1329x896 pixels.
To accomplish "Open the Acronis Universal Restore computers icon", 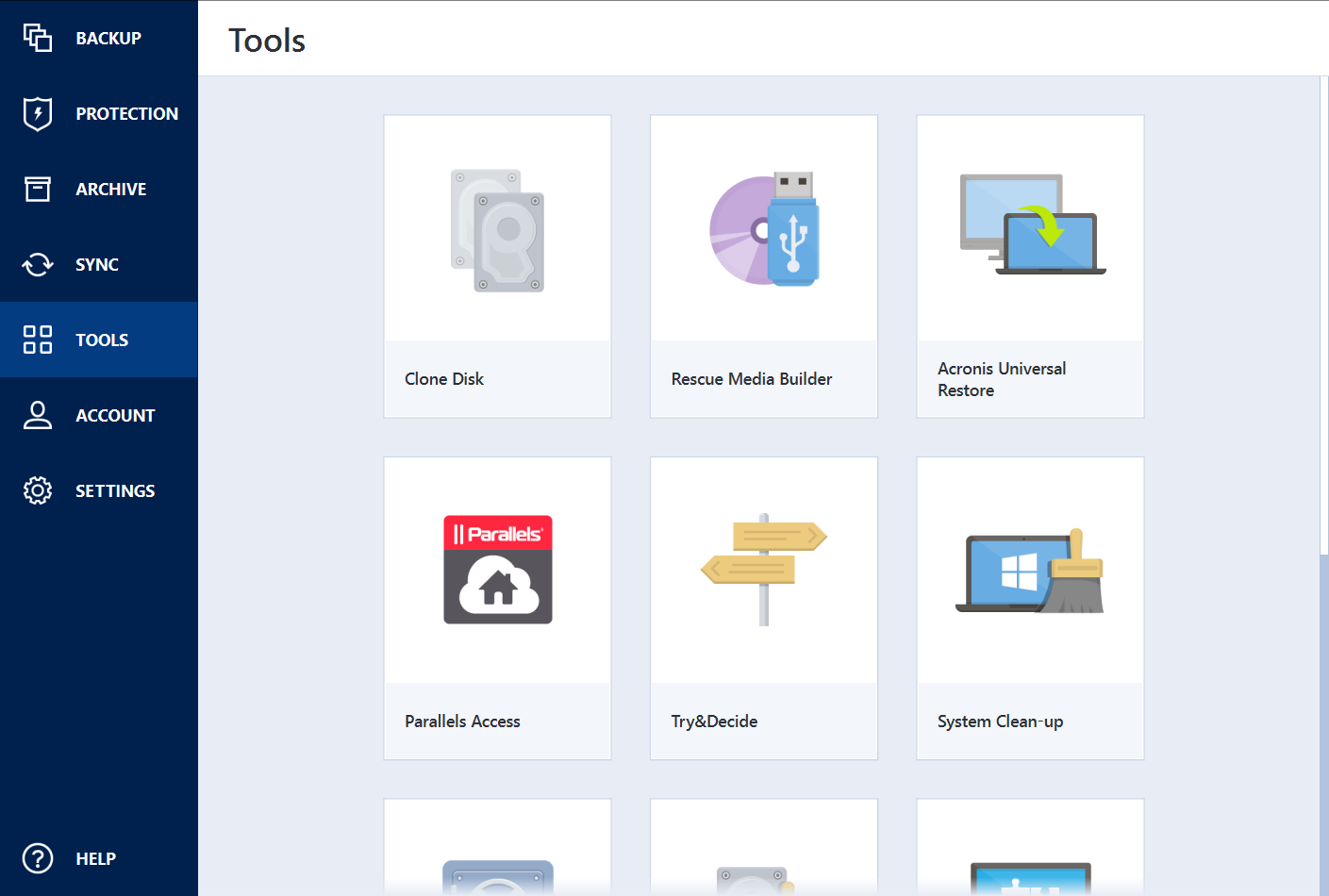I will (1033, 224).
